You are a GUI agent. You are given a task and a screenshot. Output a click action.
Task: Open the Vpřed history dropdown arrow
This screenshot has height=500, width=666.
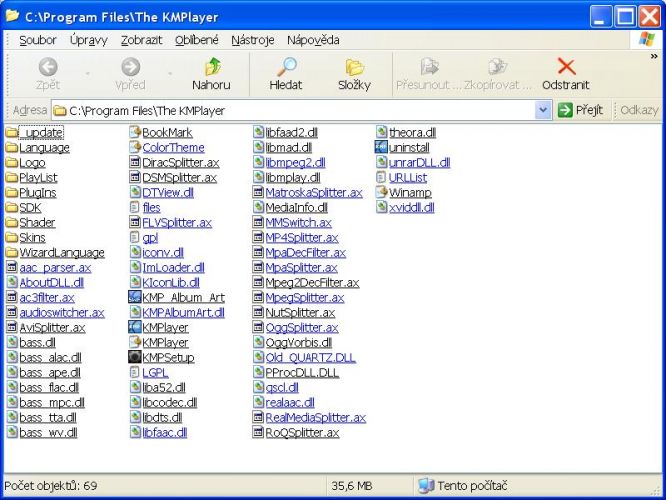coord(170,73)
